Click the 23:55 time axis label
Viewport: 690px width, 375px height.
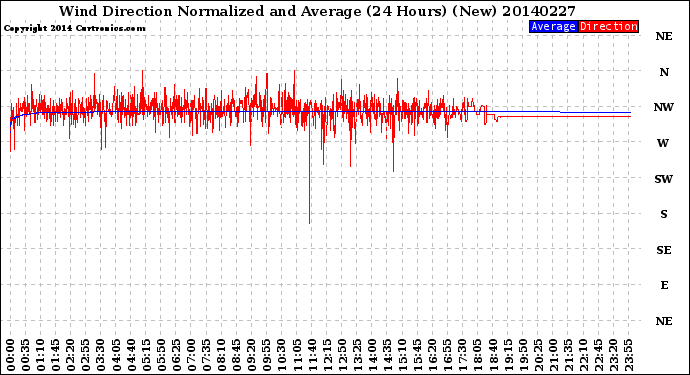pyautogui.click(x=628, y=355)
